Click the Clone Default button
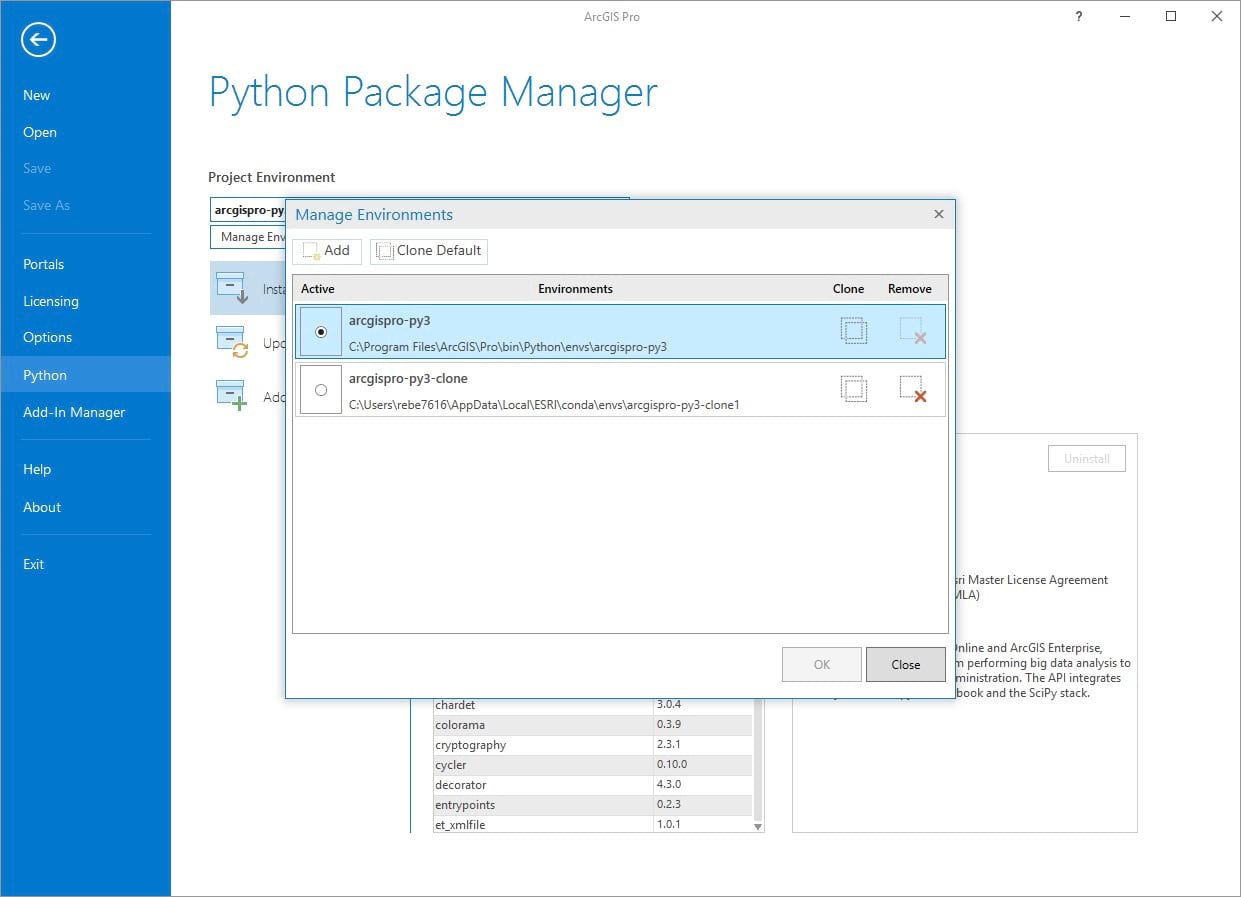The image size is (1241, 897). (428, 251)
